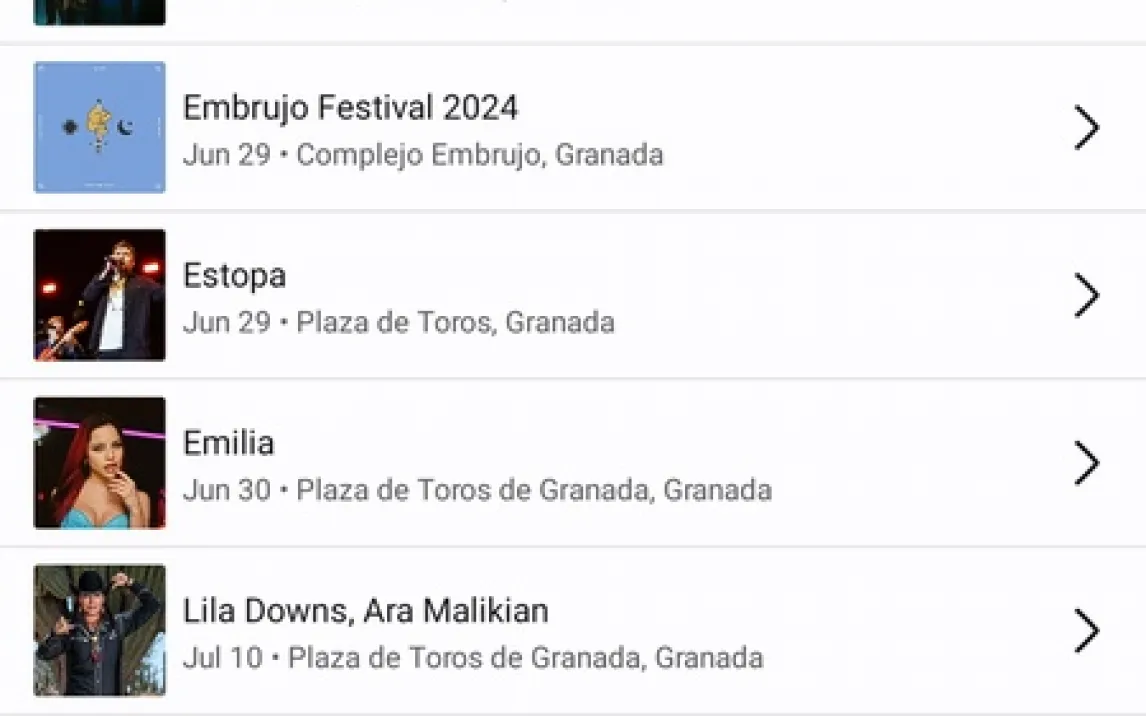Tap the Jun 29 date under Estopa
Image resolution: width=1146 pixels, height=716 pixels.
pyautogui.click(x=226, y=323)
